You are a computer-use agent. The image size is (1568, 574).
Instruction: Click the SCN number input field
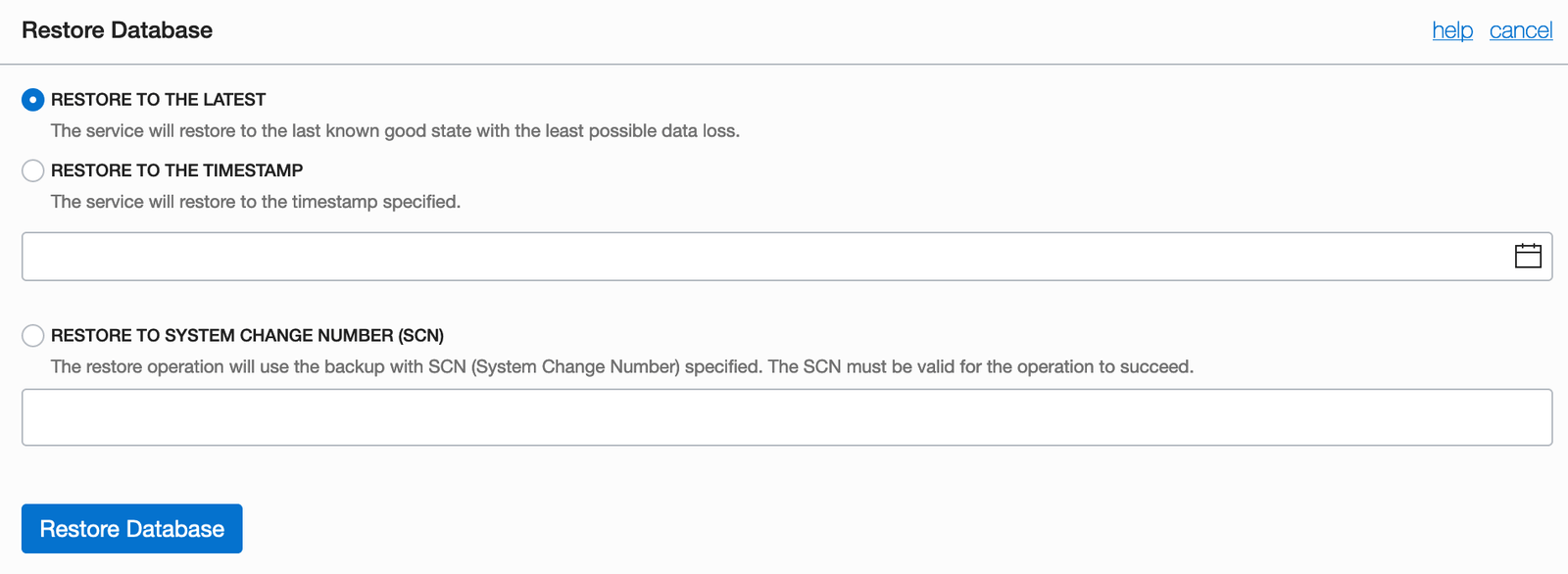(x=786, y=417)
